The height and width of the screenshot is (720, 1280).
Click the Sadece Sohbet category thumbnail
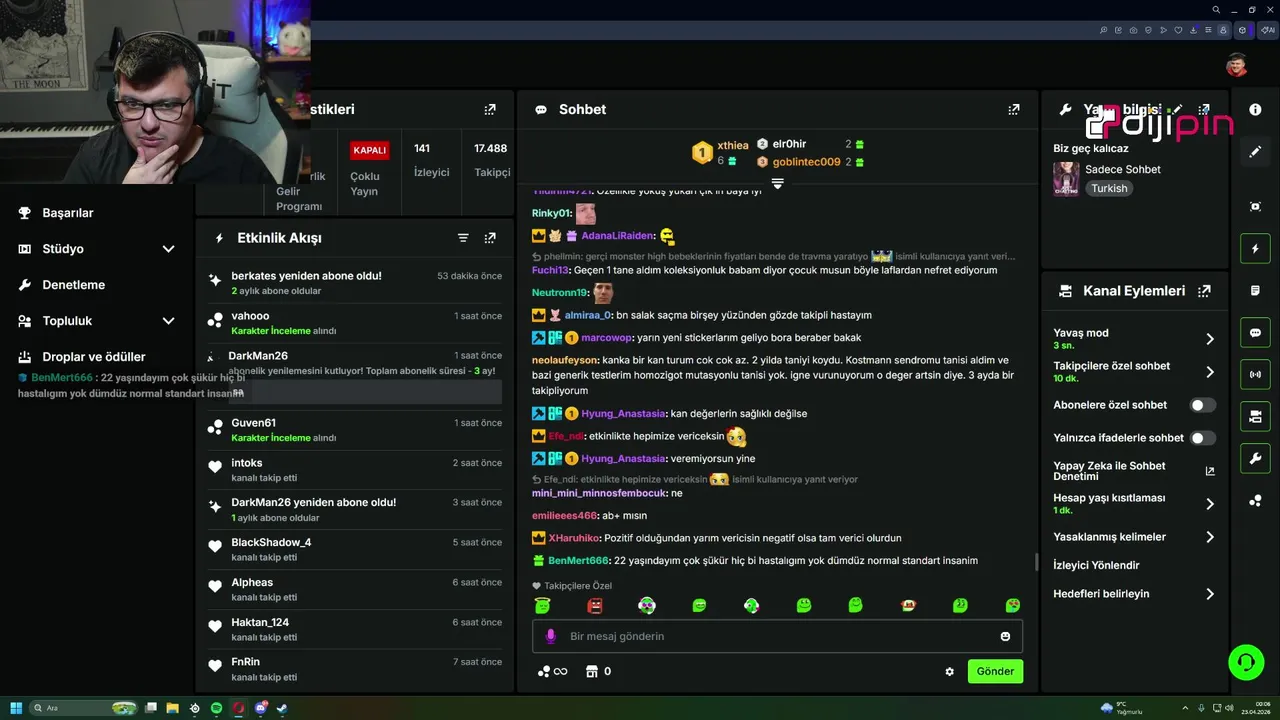[x=1066, y=178]
